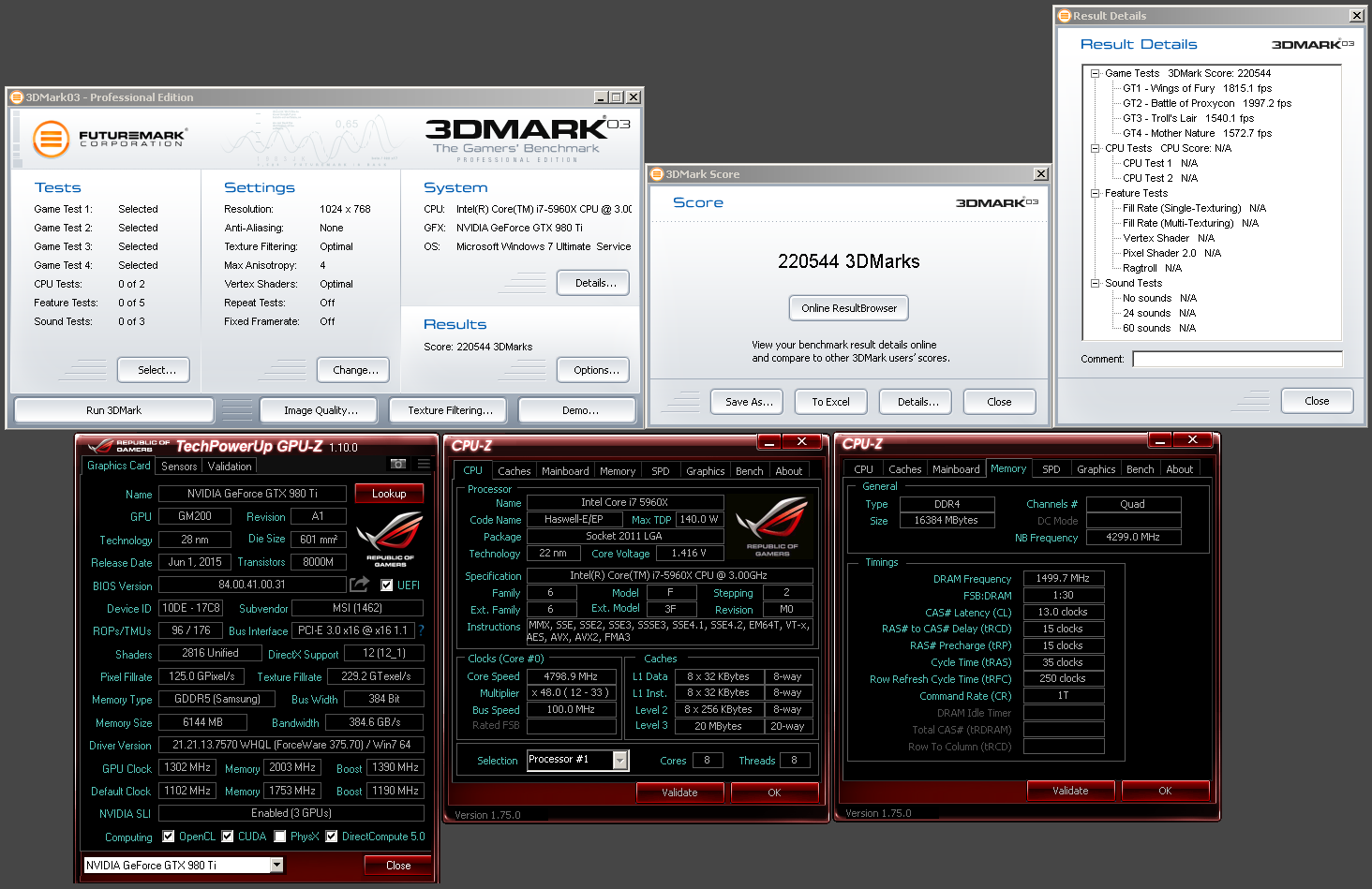Screen dimensions: 1372x889
Task: Close the 3DMark Score window with X
Action: click(1040, 173)
